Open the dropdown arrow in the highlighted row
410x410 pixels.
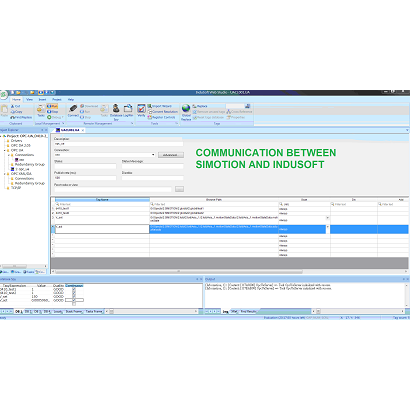(328, 227)
